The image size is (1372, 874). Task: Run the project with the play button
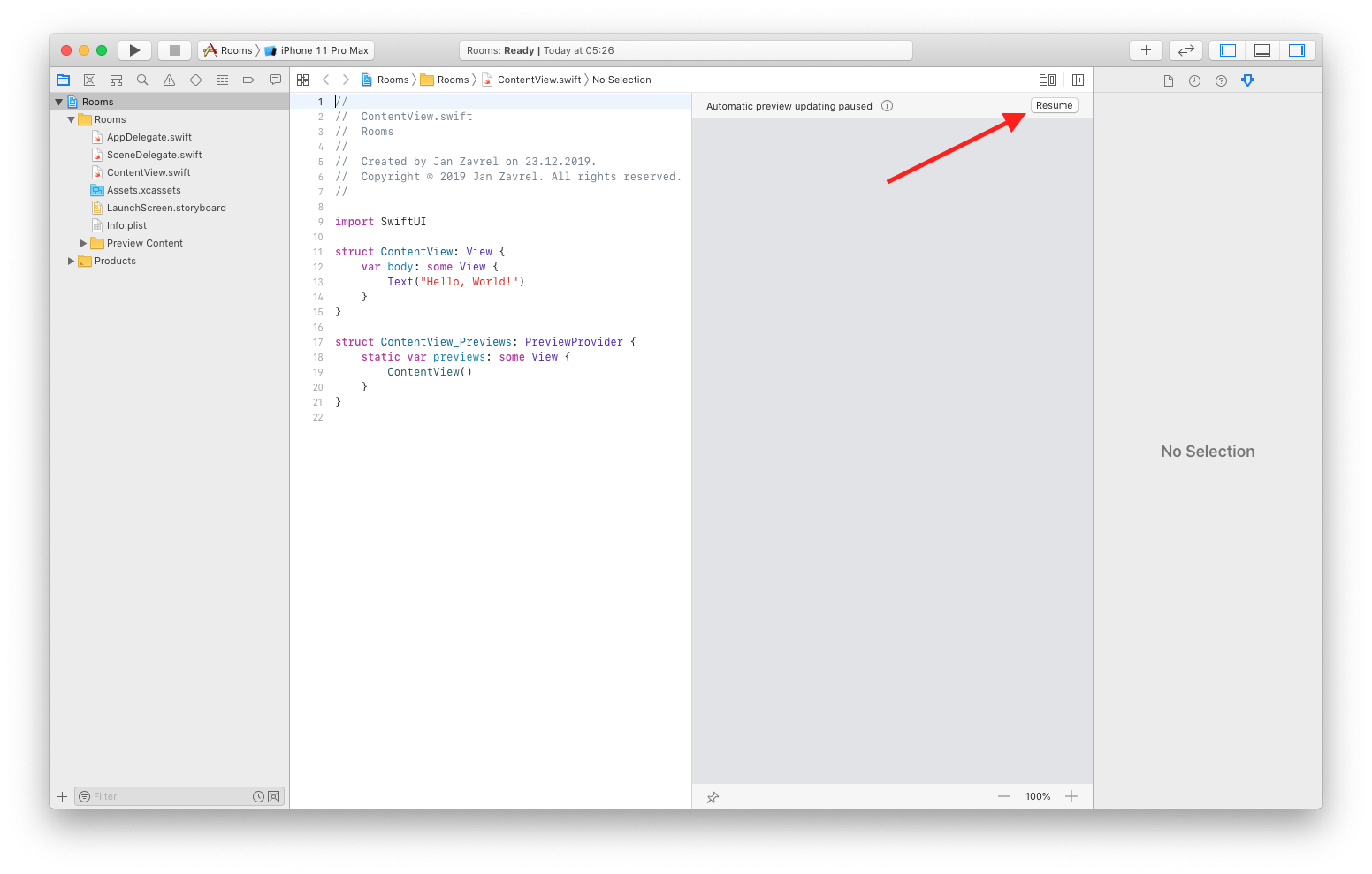(x=134, y=49)
